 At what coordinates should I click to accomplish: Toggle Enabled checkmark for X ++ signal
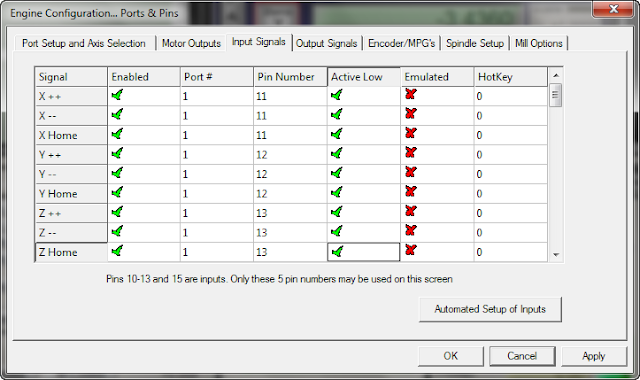[x=117, y=96]
